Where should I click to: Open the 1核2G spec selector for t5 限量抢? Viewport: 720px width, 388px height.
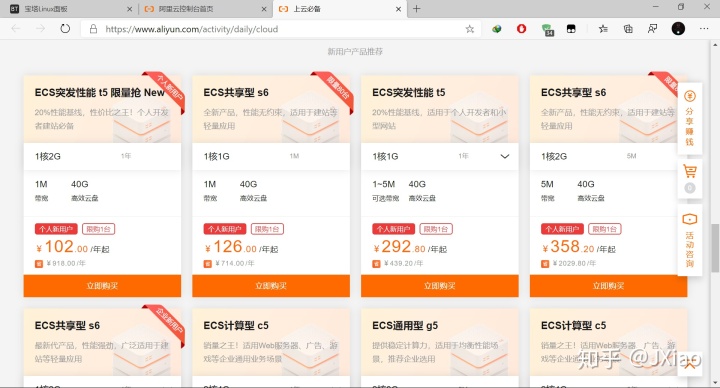click(102, 157)
